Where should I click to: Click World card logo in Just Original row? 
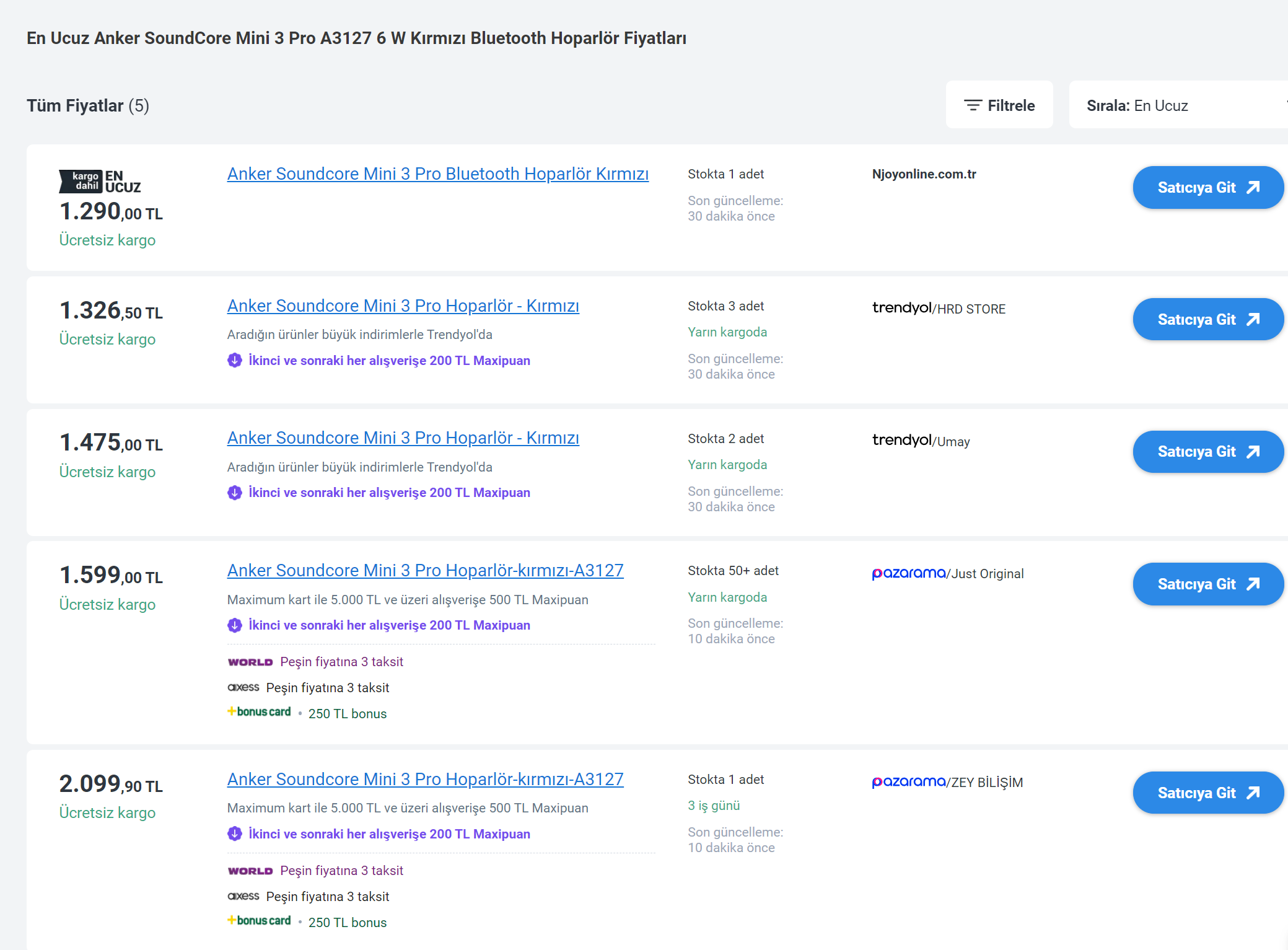pyautogui.click(x=250, y=662)
